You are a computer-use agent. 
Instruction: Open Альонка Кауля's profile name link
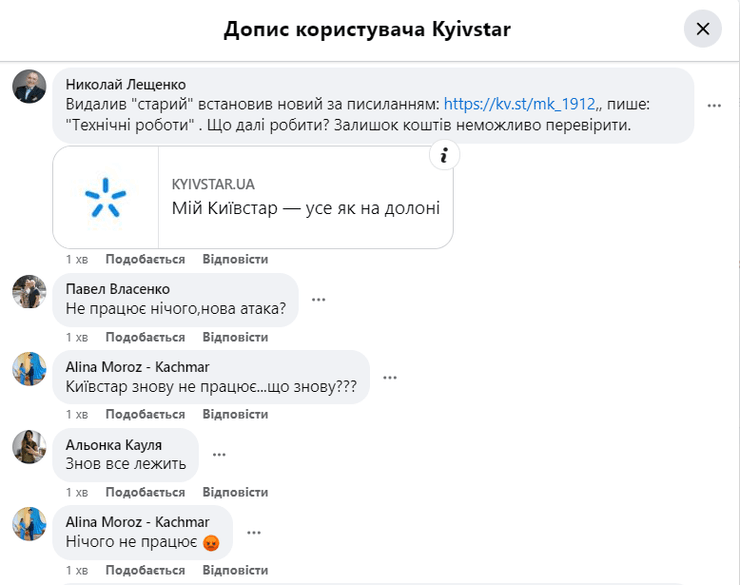(113, 444)
